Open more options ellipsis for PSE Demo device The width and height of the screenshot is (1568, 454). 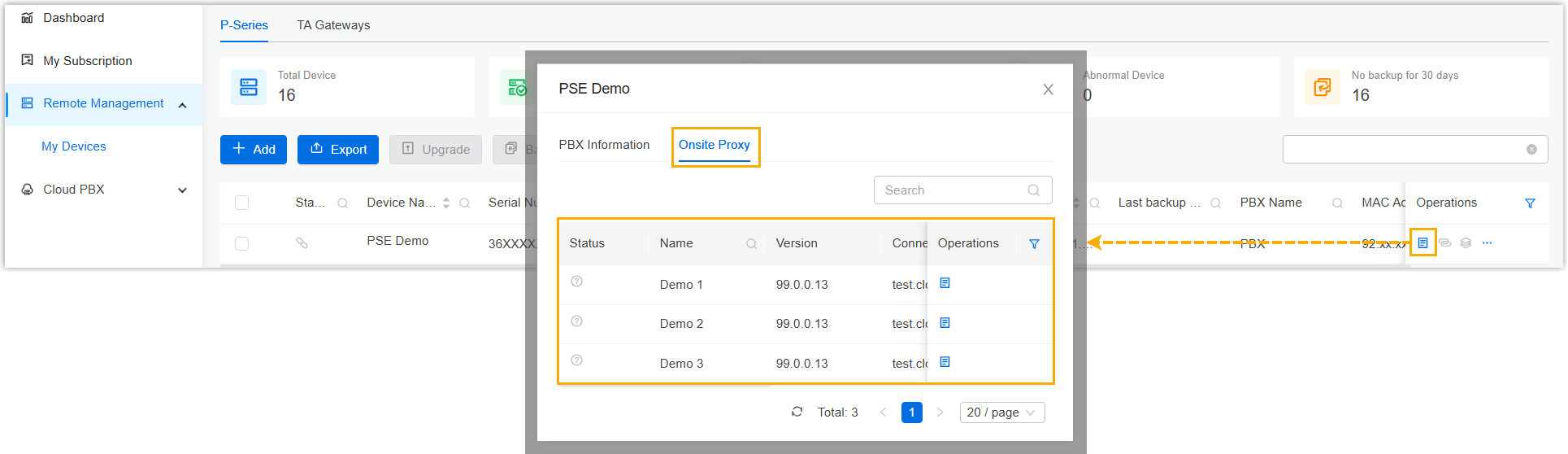[1487, 242]
